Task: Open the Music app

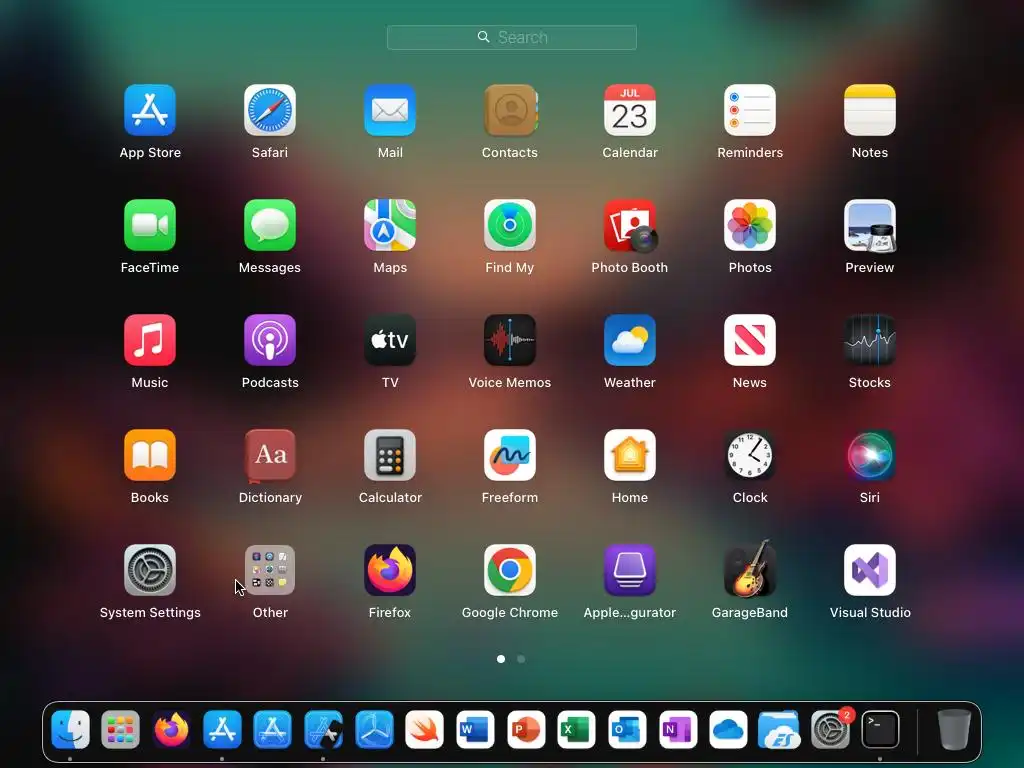Action: point(150,340)
